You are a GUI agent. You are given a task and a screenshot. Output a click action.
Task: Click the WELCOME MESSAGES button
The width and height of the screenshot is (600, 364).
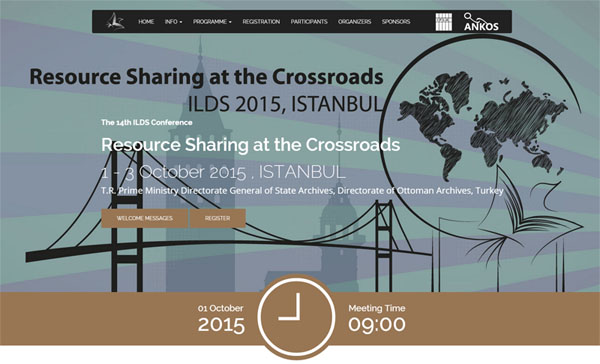145,218
